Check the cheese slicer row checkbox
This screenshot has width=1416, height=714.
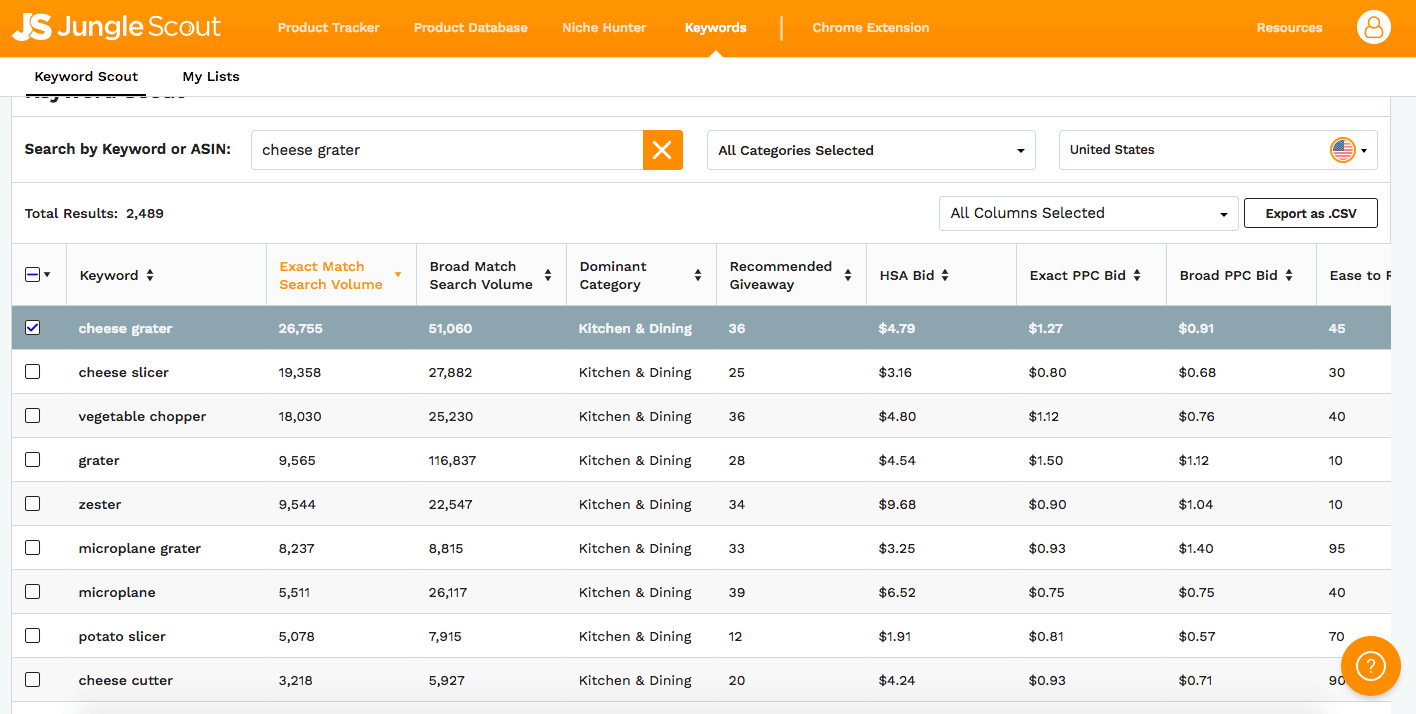tap(32, 372)
